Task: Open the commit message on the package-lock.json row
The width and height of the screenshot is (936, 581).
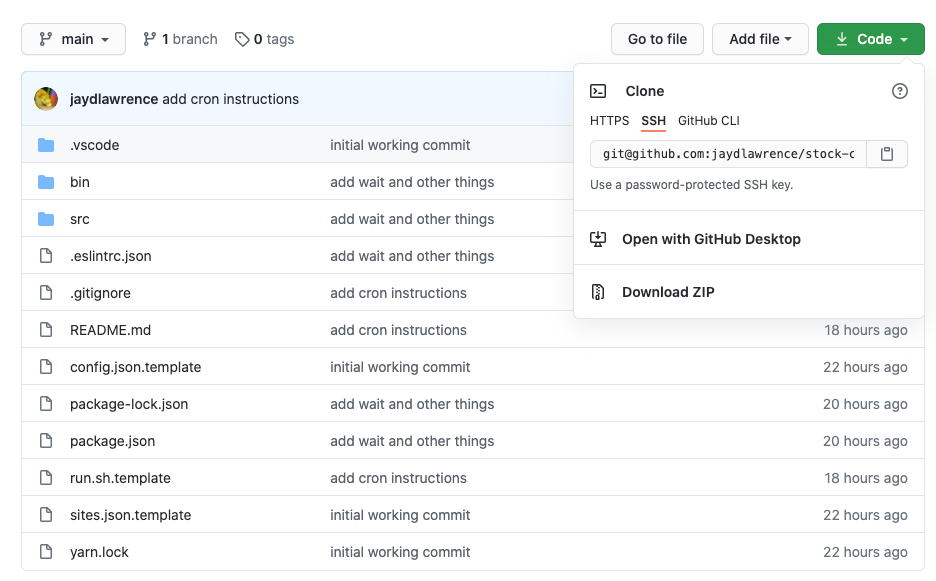Action: click(412, 404)
